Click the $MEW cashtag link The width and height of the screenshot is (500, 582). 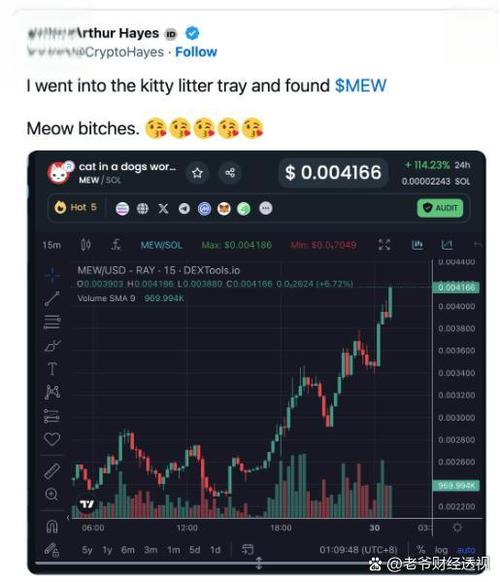click(360, 86)
